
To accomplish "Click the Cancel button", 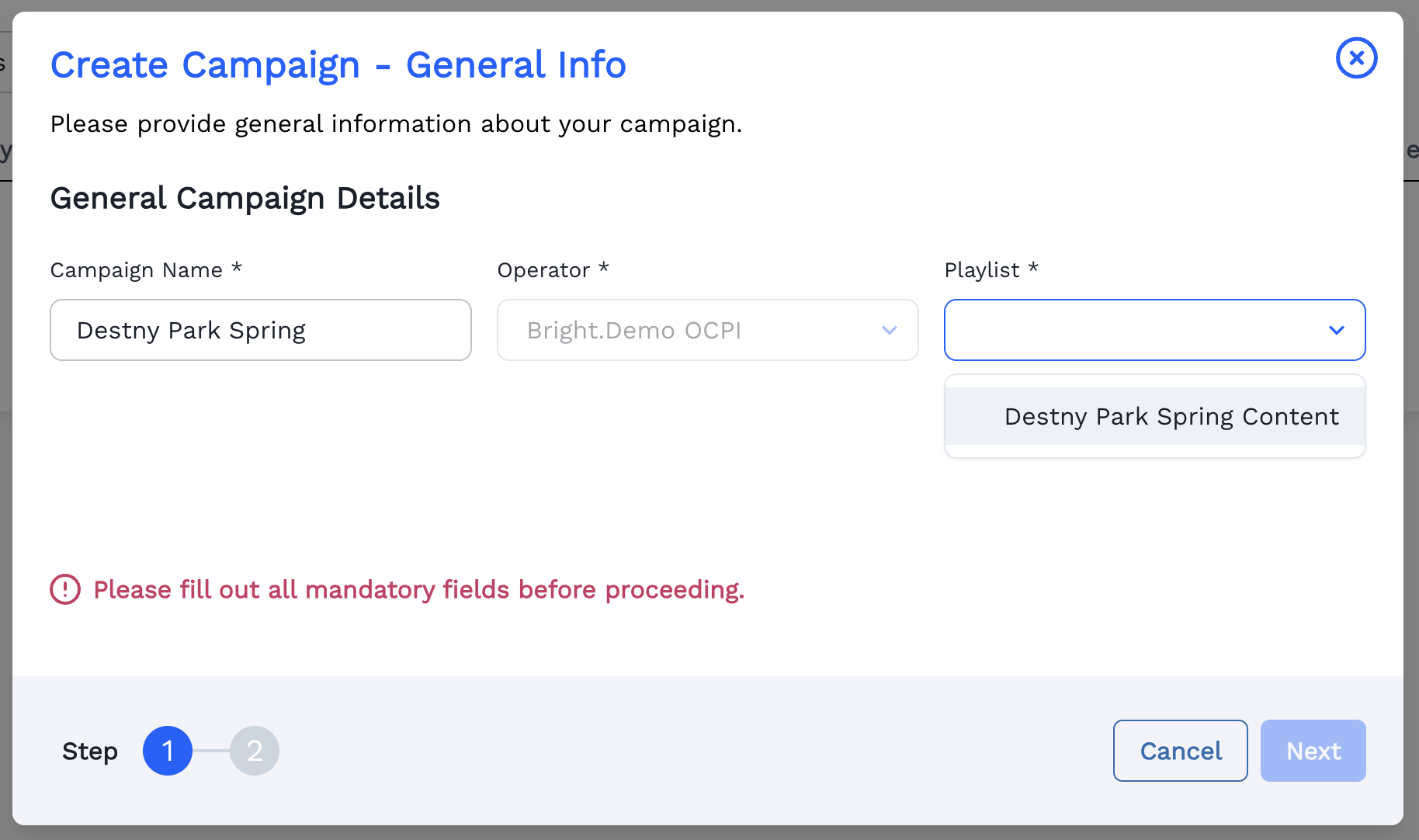I will [x=1180, y=751].
